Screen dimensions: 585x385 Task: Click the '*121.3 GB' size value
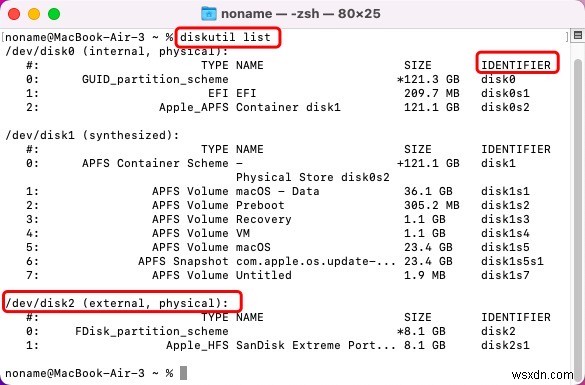[x=428, y=79]
